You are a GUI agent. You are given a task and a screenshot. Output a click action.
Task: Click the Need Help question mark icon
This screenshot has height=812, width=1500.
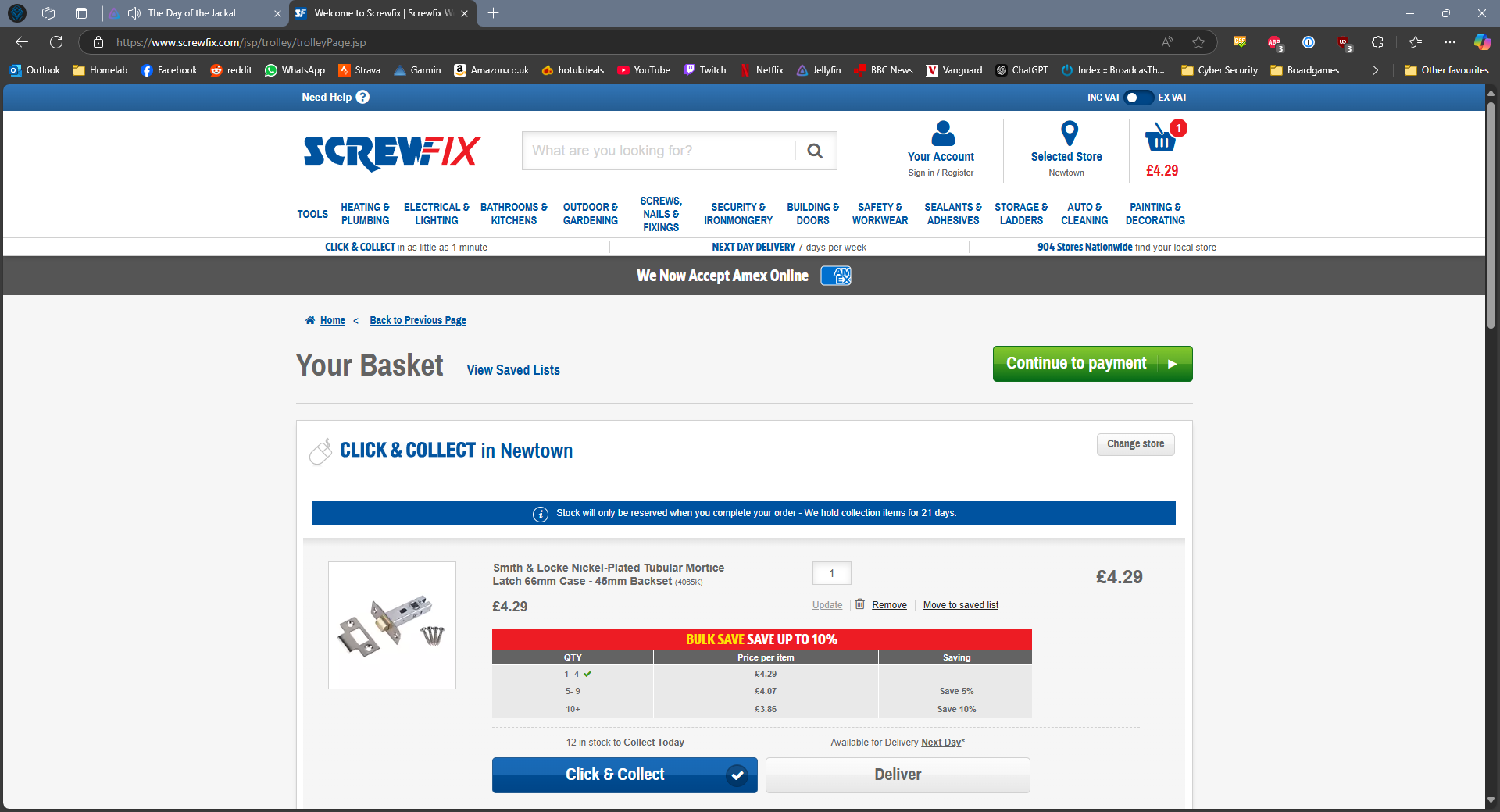362,98
